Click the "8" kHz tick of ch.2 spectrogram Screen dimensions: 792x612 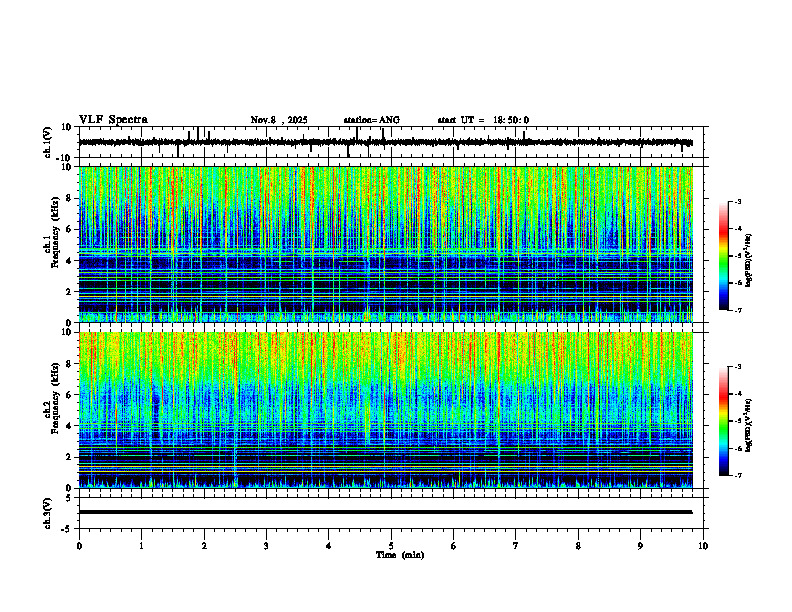coord(70,364)
